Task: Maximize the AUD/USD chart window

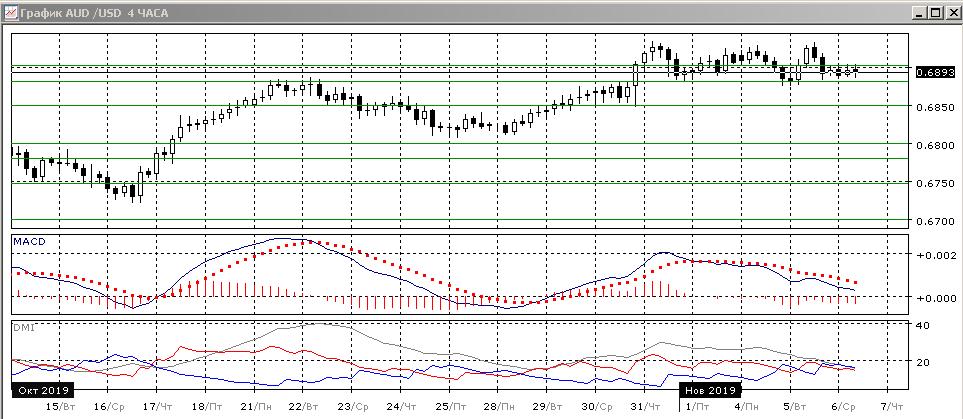Action: click(x=935, y=12)
